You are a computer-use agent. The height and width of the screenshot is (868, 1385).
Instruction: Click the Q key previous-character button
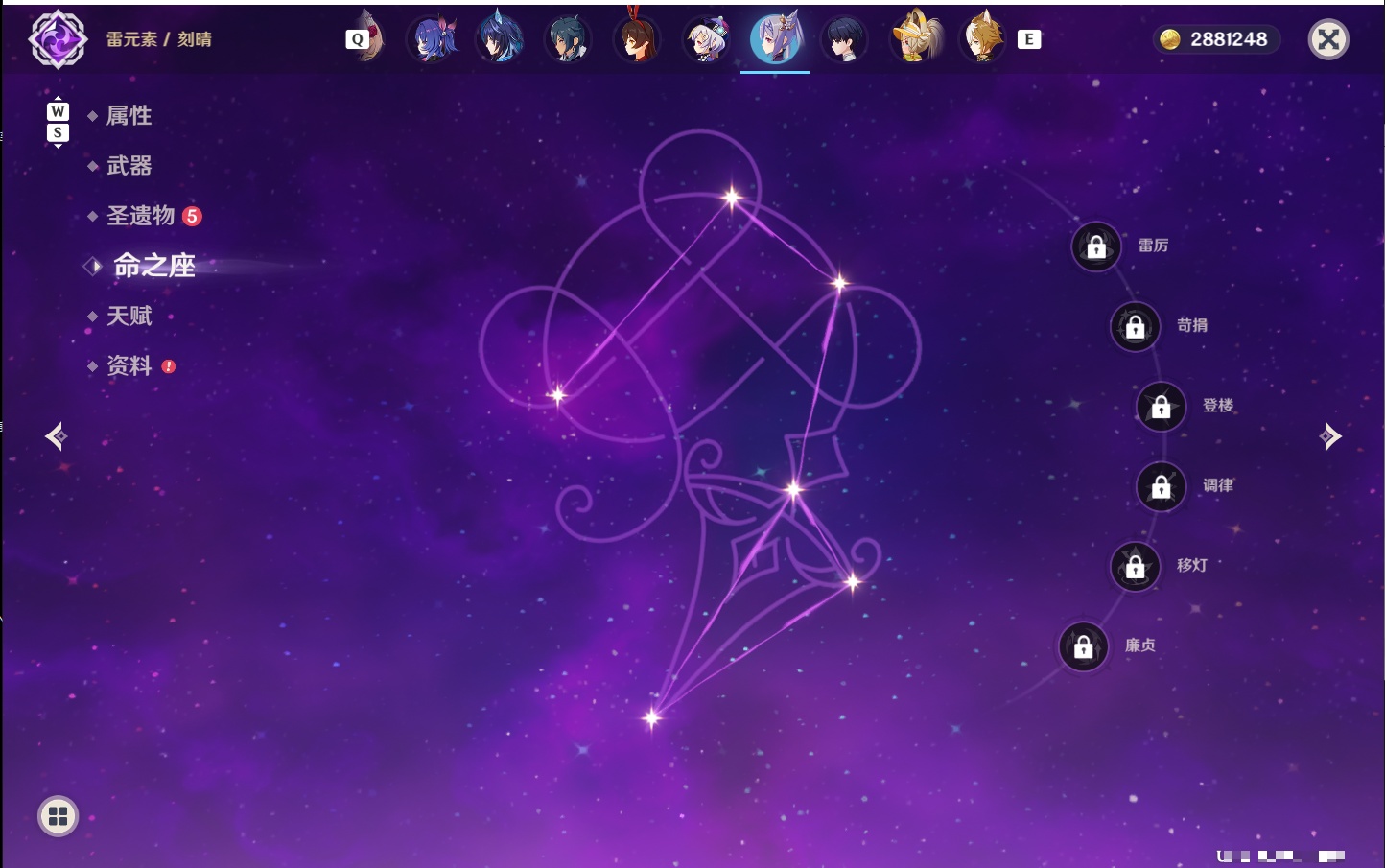pyautogui.click(x=358, y=39)
